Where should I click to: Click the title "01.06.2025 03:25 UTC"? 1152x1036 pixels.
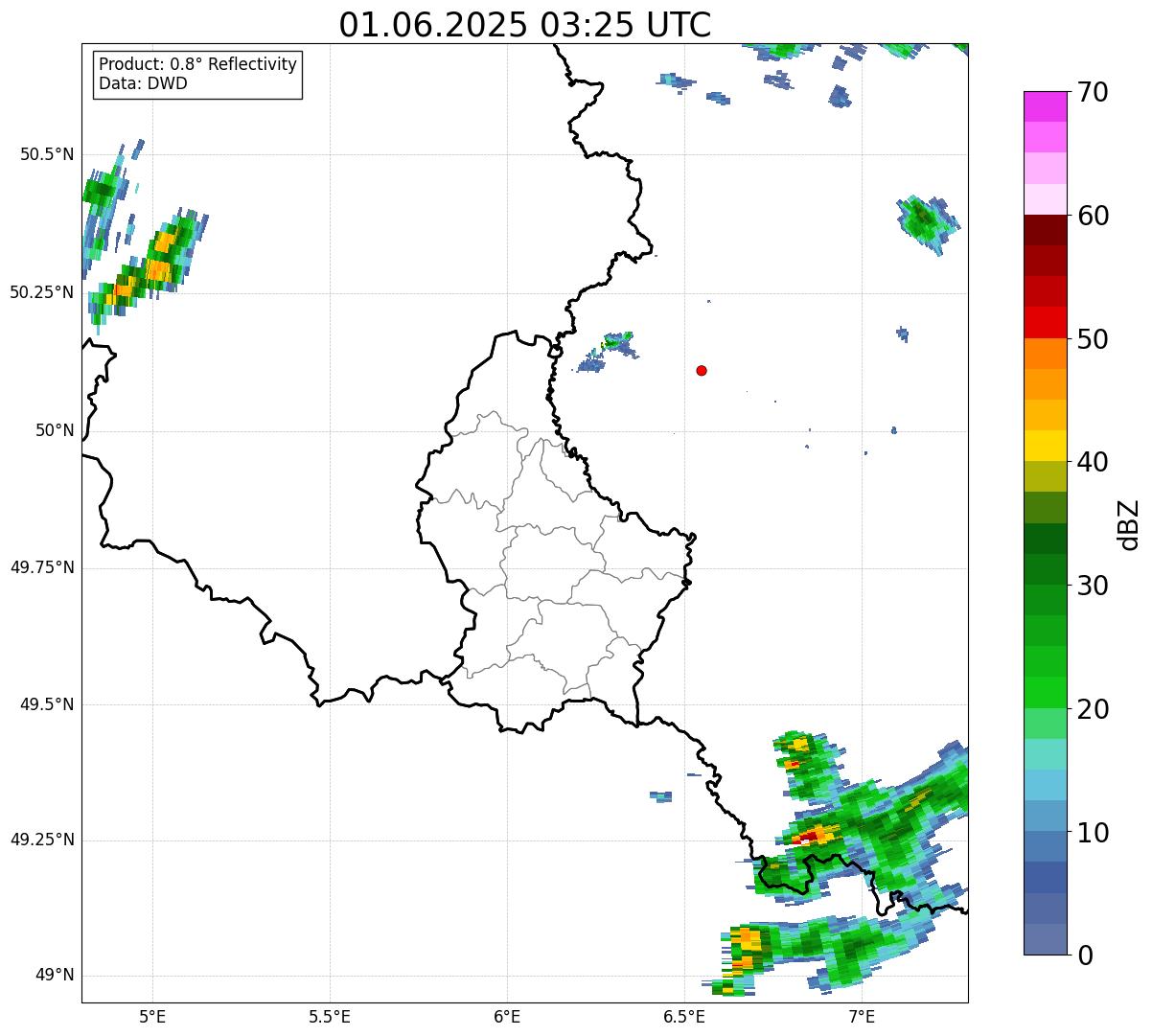525,25
